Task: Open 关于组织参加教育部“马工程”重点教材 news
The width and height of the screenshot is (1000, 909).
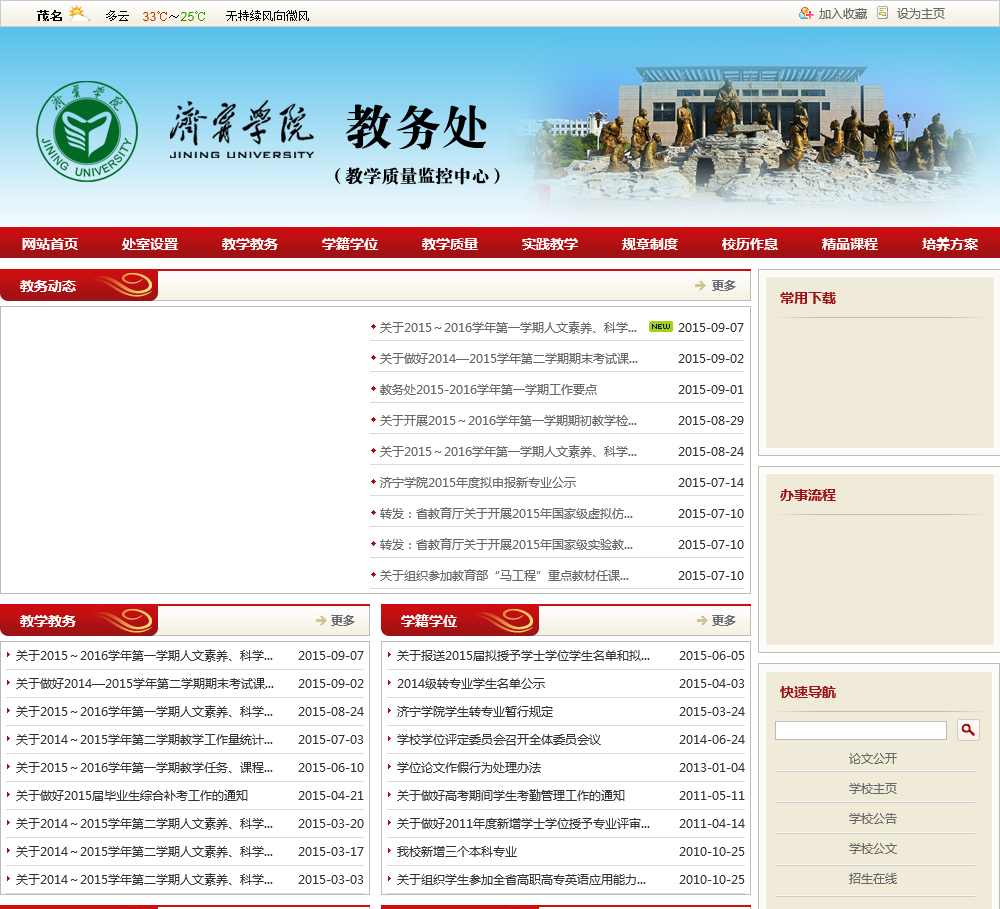Action: pos(504,575)
